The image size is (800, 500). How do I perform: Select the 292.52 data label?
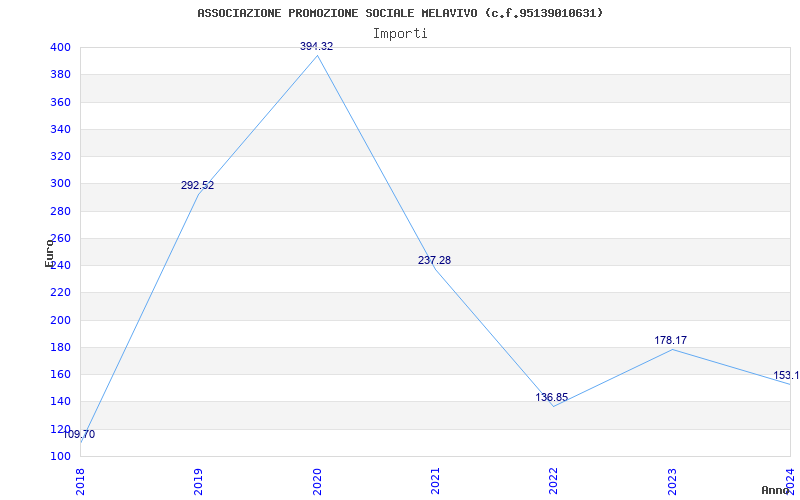pos(197,186)
